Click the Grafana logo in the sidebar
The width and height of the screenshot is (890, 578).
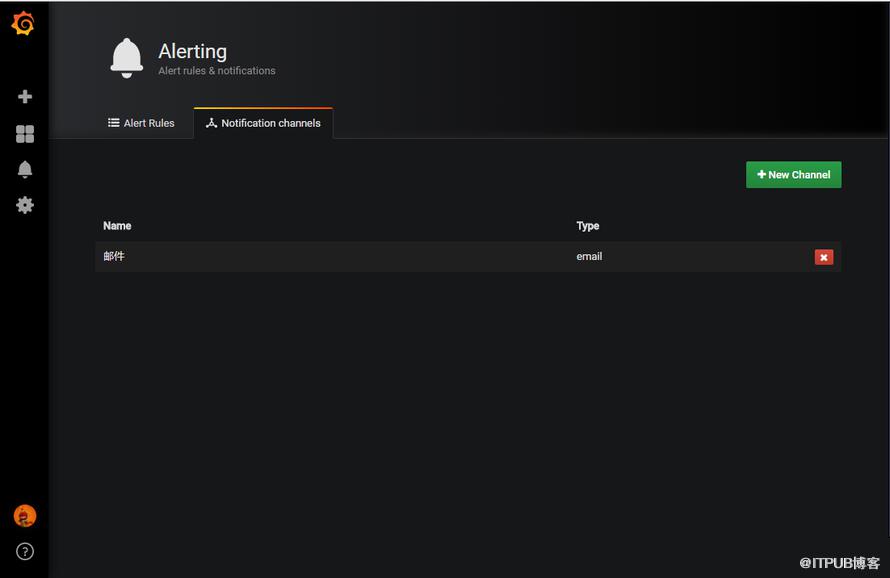23,23
